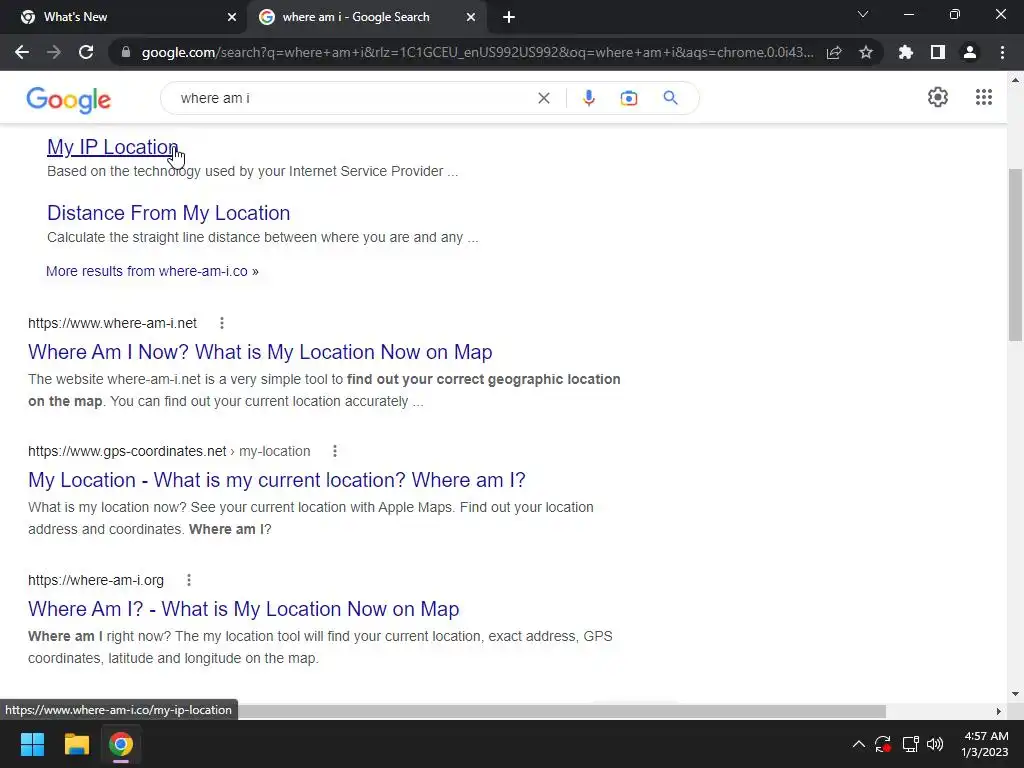Open Where Am I Now? result

pyautogui.click(x=260, y=352)
